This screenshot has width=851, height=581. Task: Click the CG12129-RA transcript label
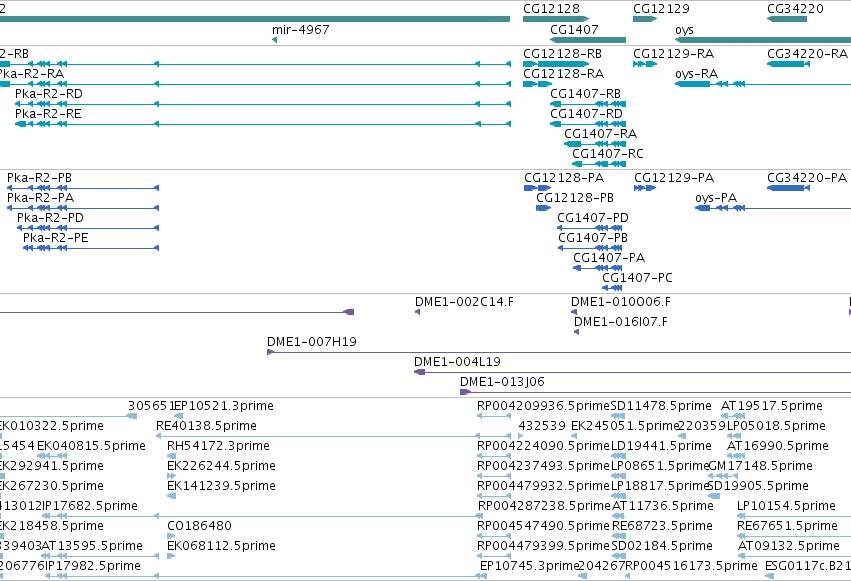[674, 54]
